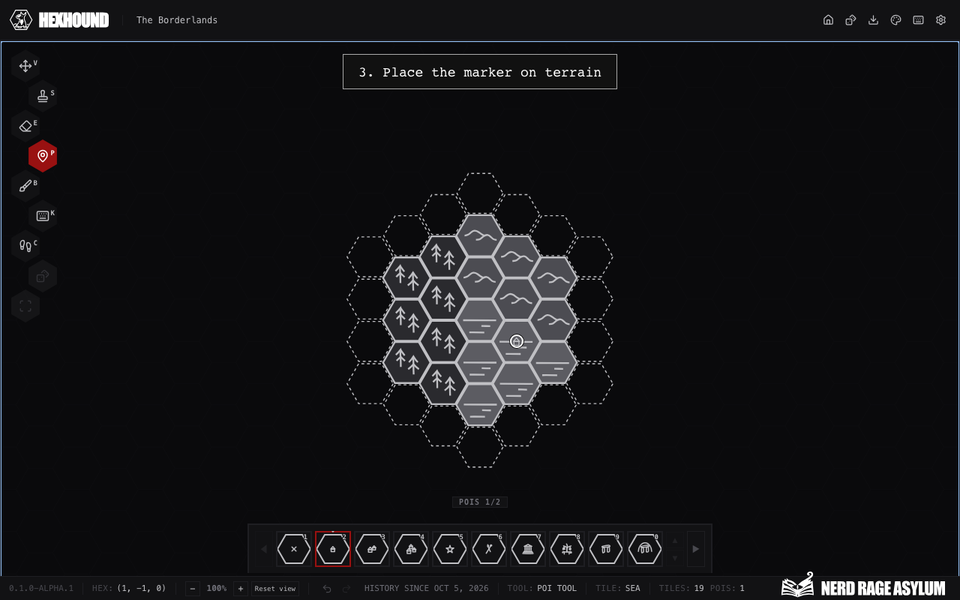Zoom out with the minus button
This screenshot has width=960, height=600.
pos(193,588)
